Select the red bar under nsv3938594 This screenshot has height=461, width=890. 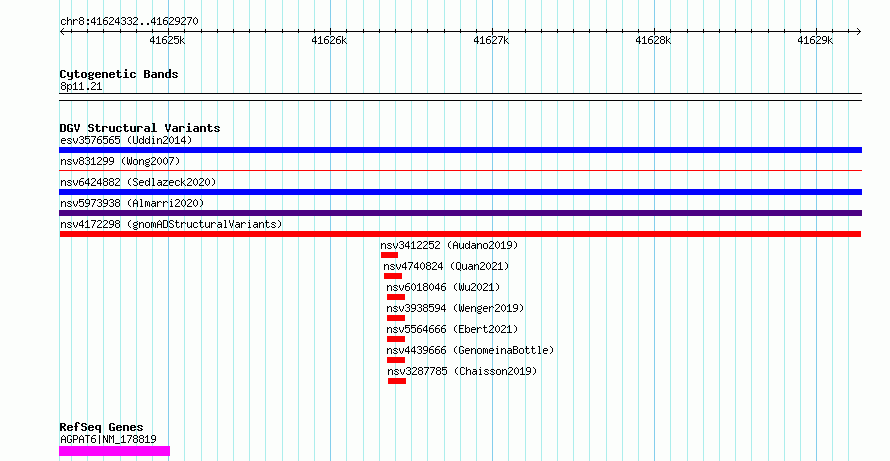click(x=396, y=318)
